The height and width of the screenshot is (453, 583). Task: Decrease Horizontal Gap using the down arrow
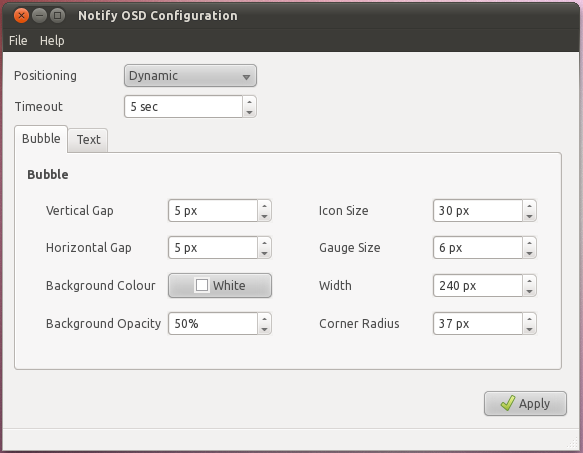tap(264, 253)
